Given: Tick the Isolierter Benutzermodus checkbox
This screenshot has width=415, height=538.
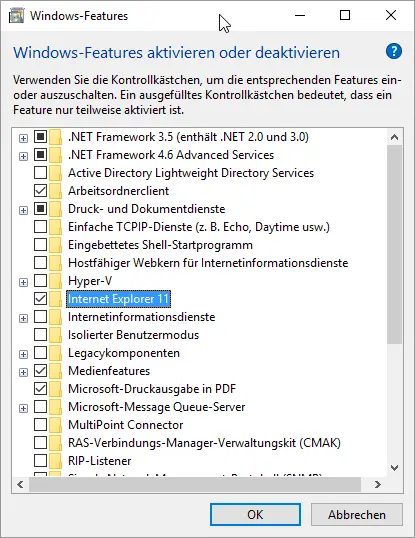Looking at the screenshot, I should (x=40, y=335).
